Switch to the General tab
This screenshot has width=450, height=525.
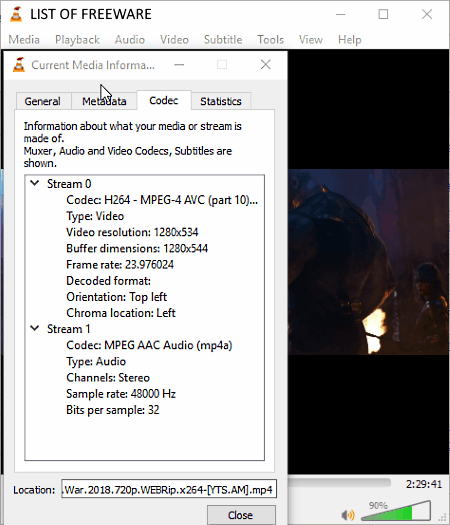[x=43, y=101]
